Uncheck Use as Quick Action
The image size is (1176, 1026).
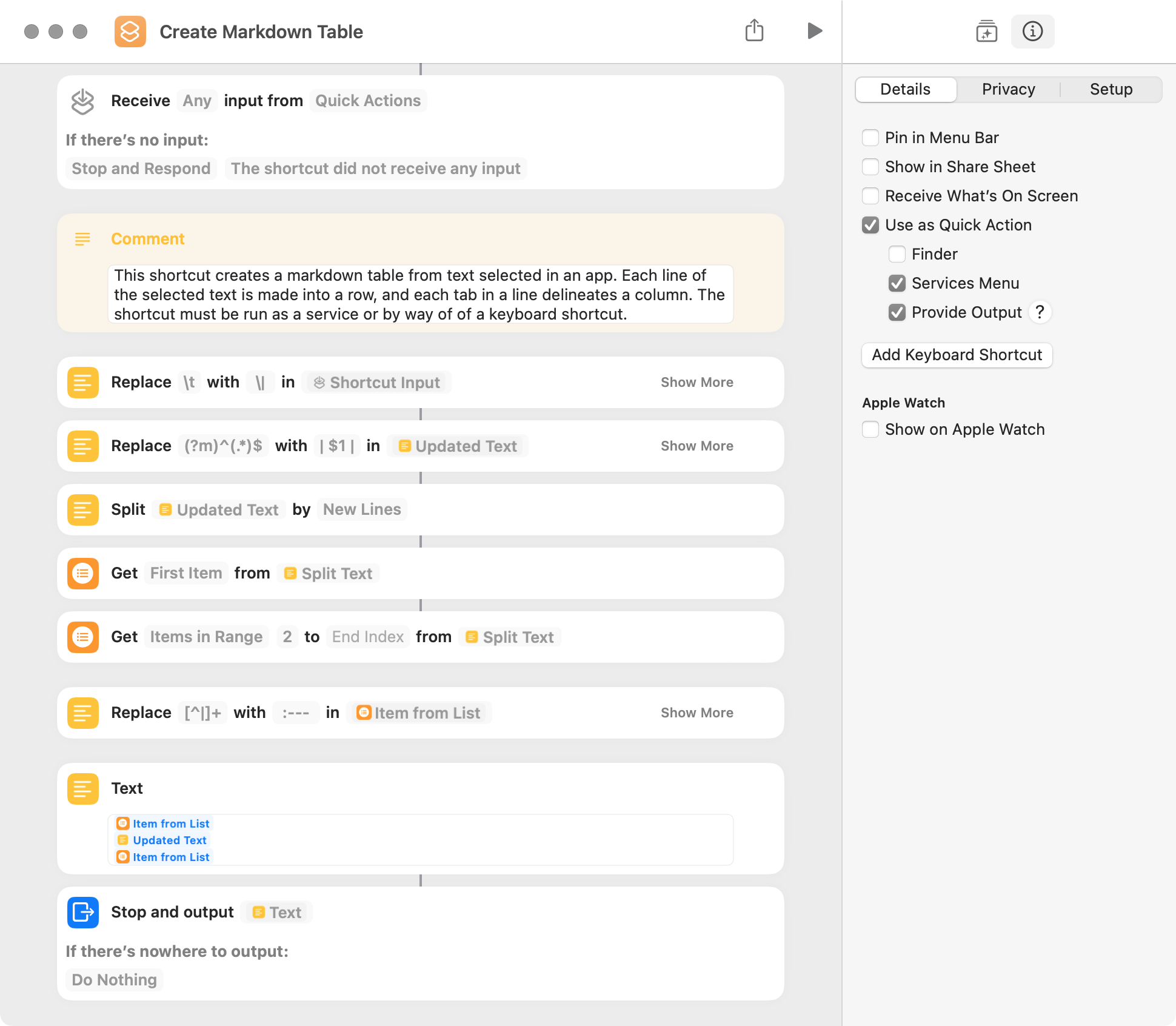coord(870,225)
